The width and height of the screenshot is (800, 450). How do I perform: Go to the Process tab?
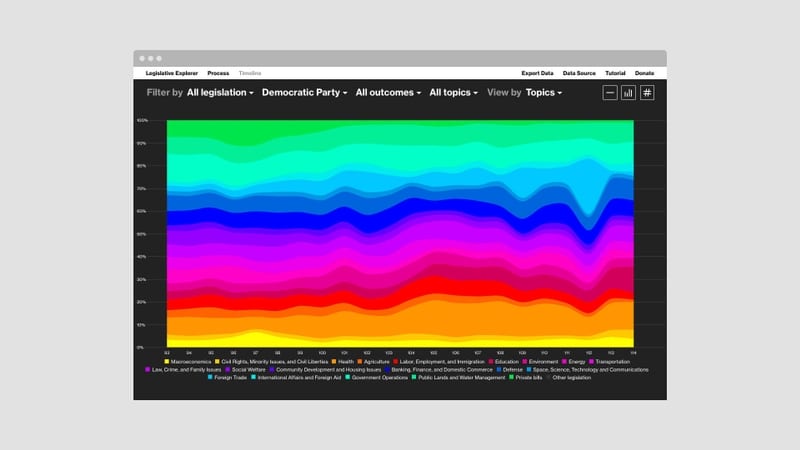click(x=218, y=73)
